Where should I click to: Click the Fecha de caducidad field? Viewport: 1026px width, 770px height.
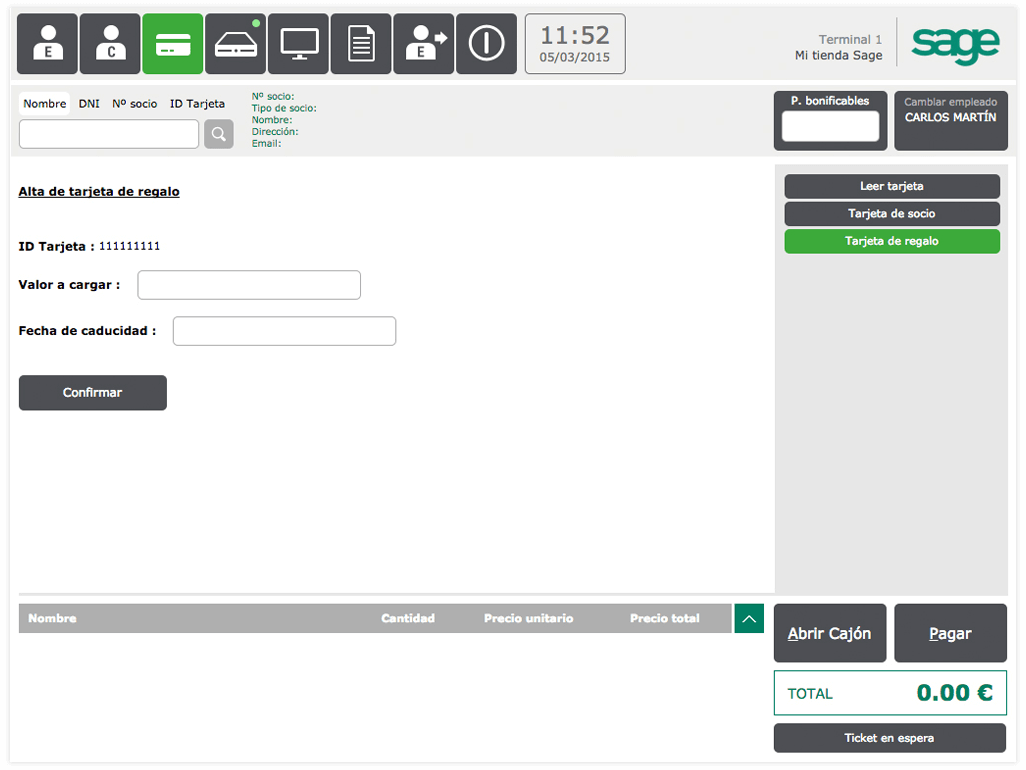point(285,331)
